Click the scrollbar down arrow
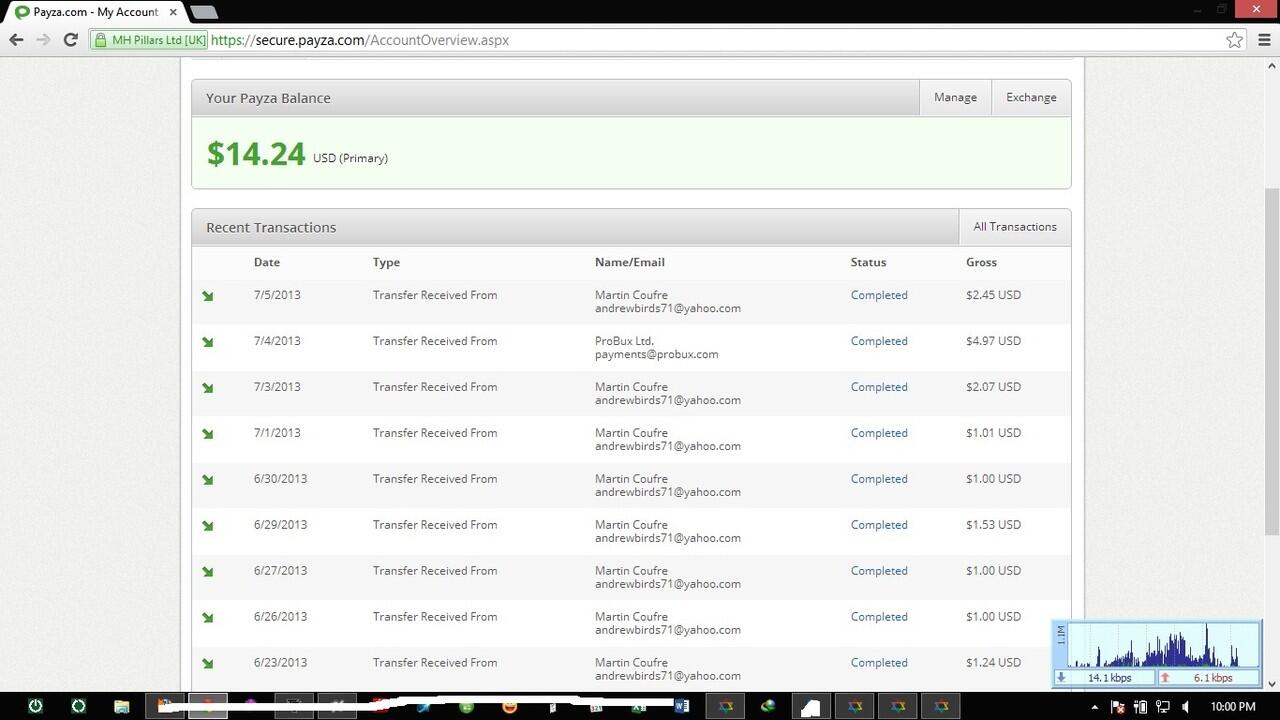Screen dimensions: 1280x720 pos(1272,684)
